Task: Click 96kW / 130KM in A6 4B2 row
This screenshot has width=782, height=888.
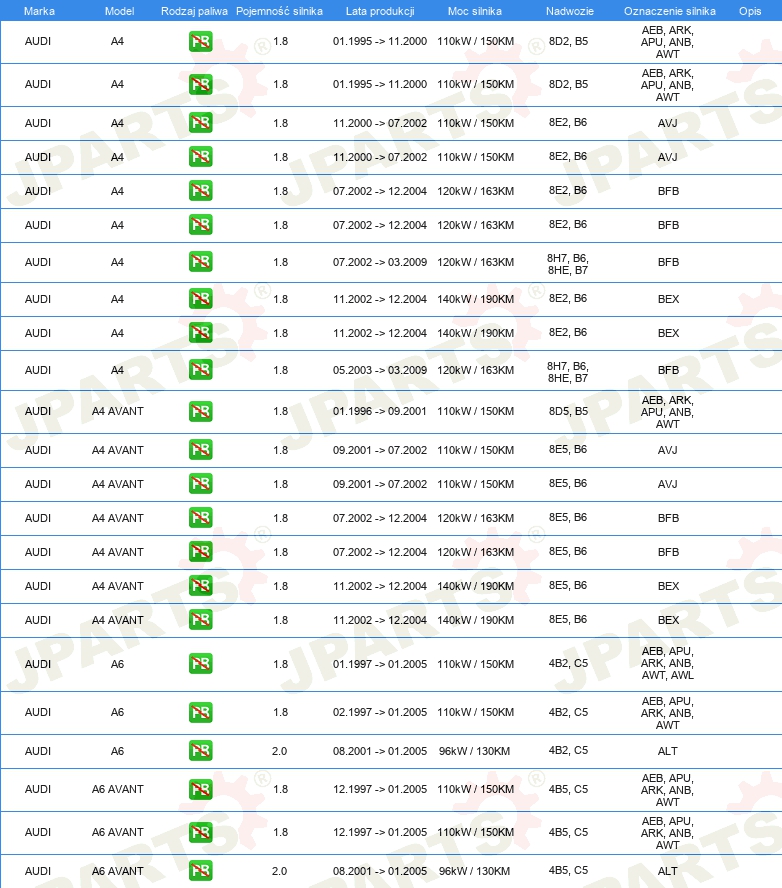Action: (475, 751)
